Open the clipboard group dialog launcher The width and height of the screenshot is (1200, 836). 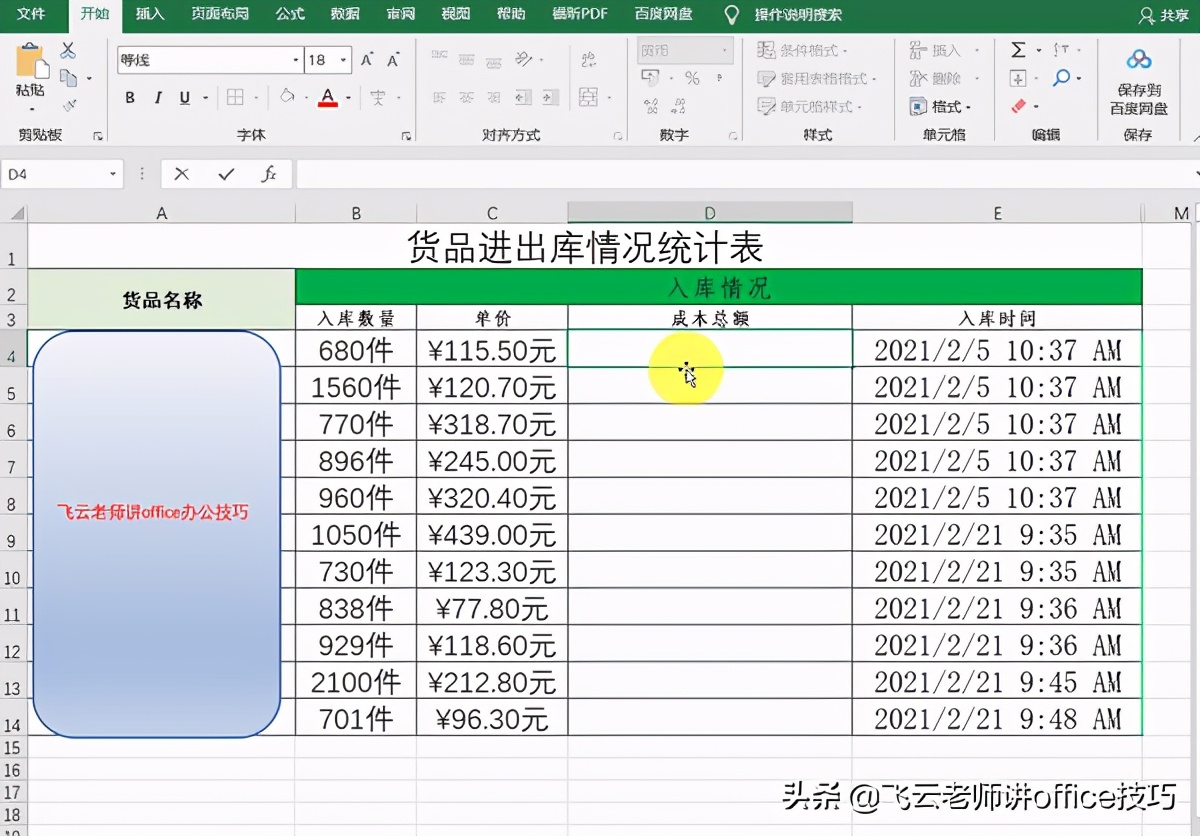pyautogui.click(x=97, y=135)
